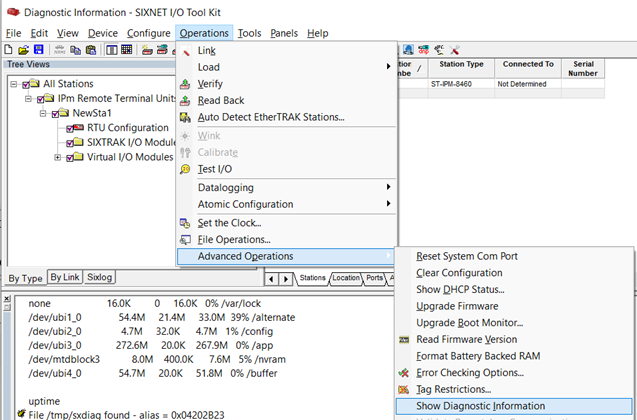Switch to the Ports tab

tap(374, 278)
